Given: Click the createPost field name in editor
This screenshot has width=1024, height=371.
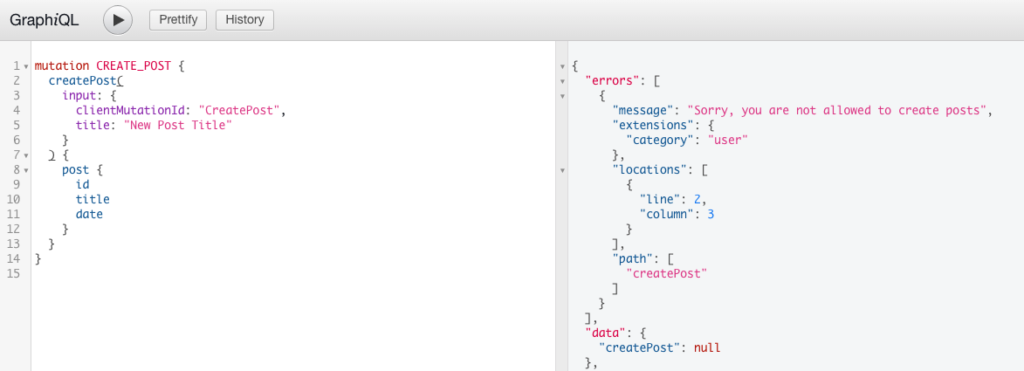Looking at the screenshot, I should pos(83,81).
